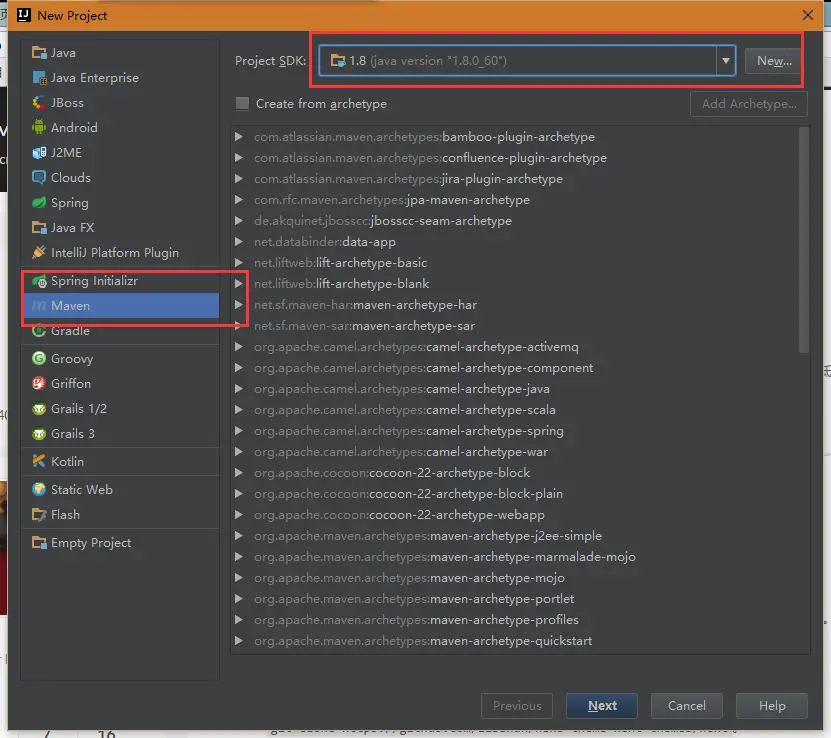Select the Android robot icon
Image resolution: width=831 pixels, height=738 pixels.
pos(39,128)
